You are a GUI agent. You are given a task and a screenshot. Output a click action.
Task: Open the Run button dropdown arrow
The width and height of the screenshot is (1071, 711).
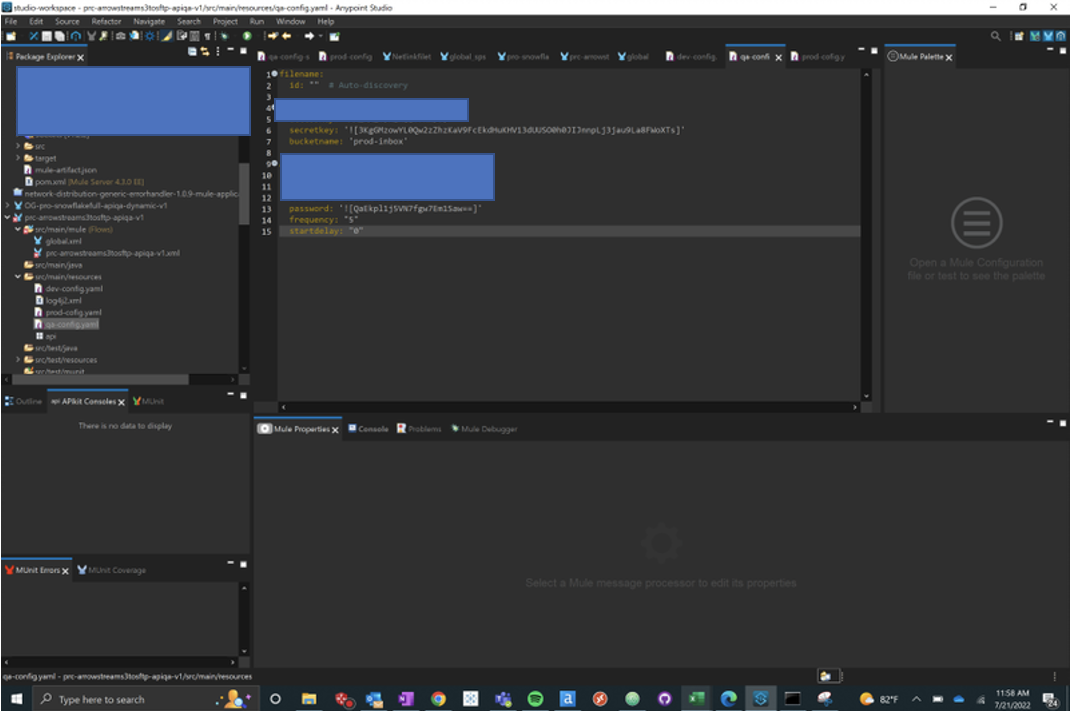258,36
